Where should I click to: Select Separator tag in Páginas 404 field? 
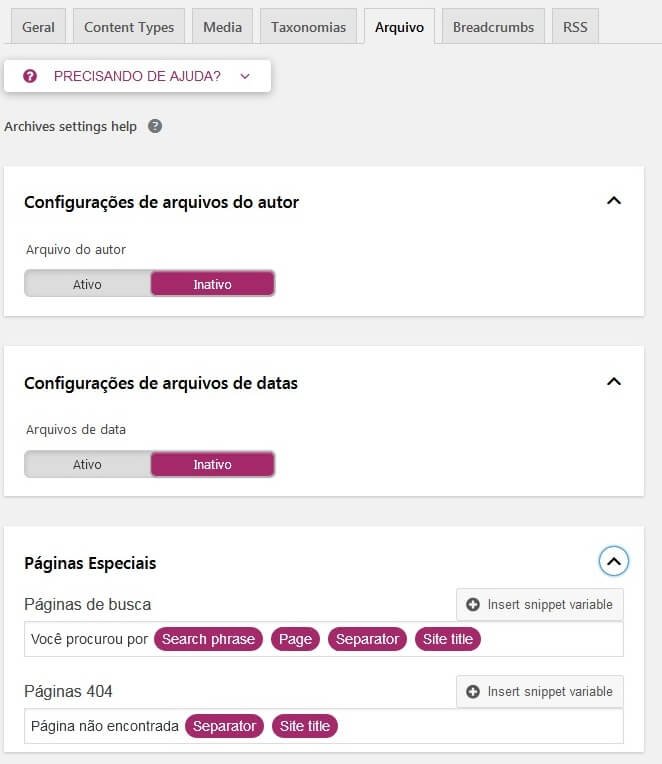224,726
